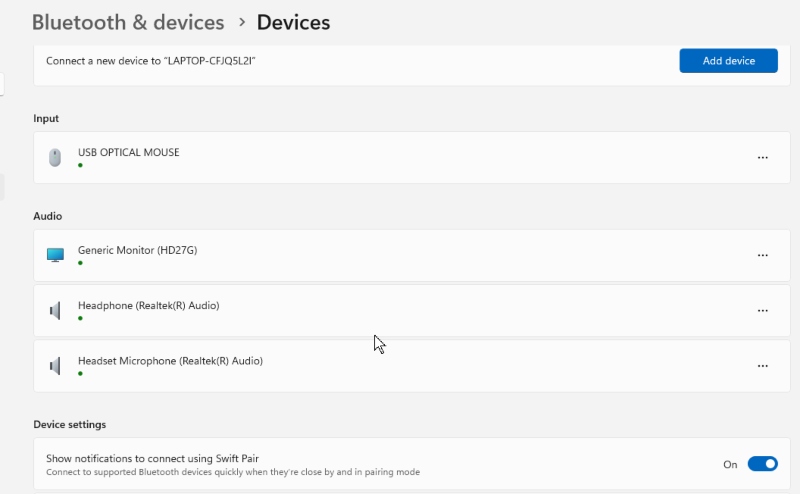The width and height of the screenshot is (800, 494).
Task: Select the Generic Monitor (HD27G) label
Action: [x=137, y=250]
